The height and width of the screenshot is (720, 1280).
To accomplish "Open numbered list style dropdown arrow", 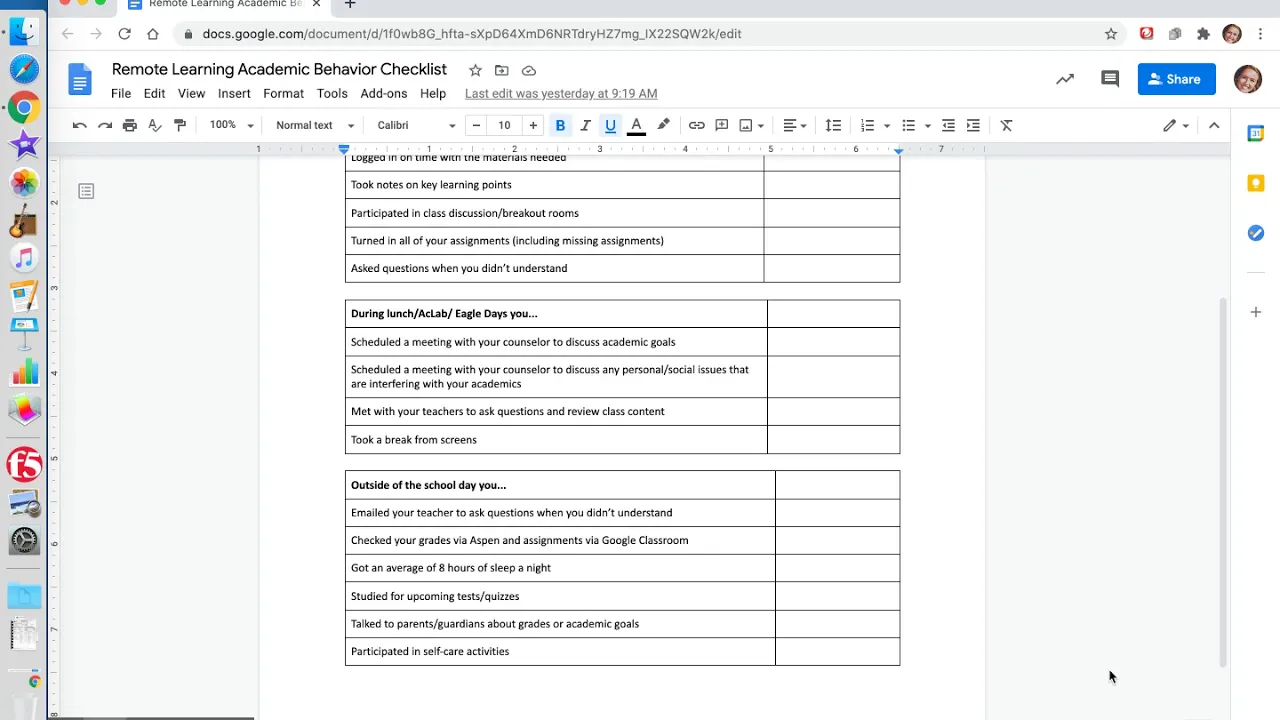I will point(886,126).
